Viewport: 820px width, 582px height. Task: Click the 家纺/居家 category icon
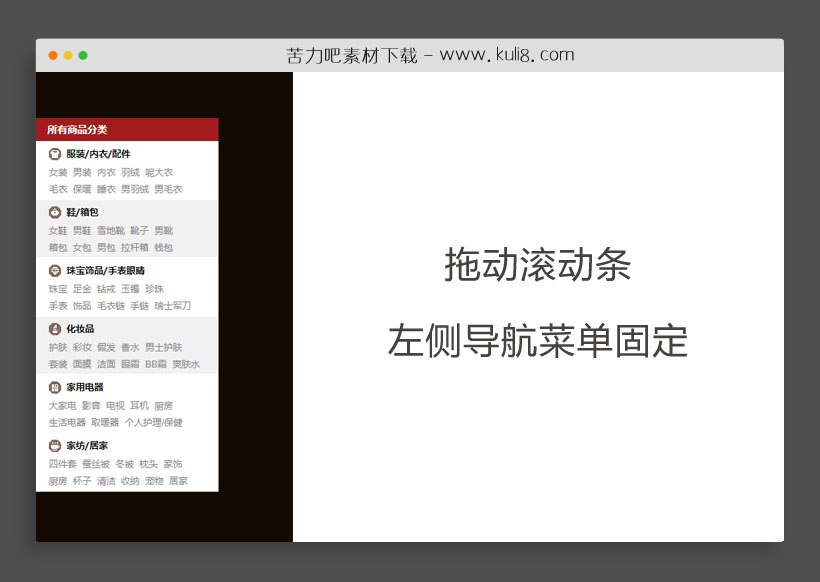pyautogui.click(x=54, y=447)
